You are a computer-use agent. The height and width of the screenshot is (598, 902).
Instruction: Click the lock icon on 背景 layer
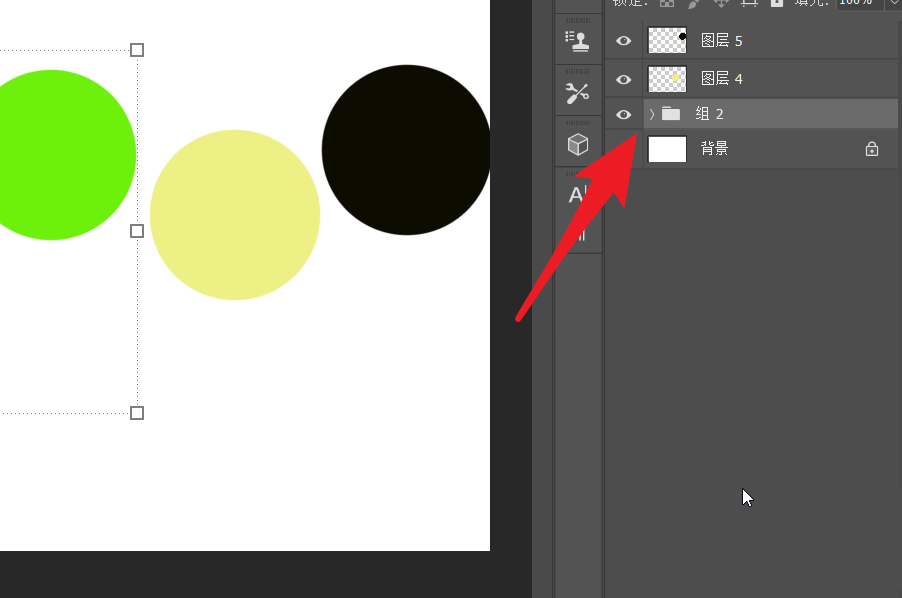[x=872, y=149]
